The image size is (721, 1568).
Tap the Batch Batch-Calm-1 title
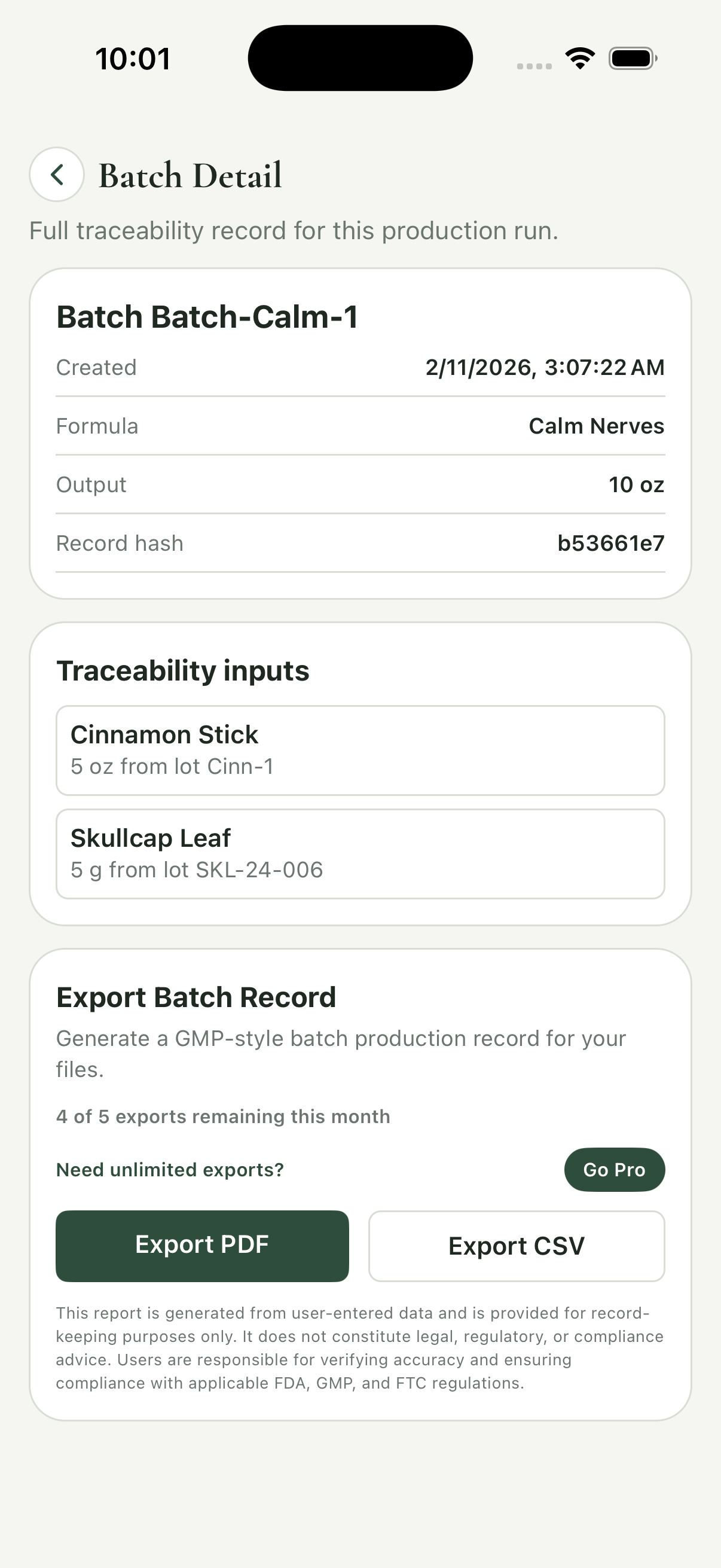point(208,316)
